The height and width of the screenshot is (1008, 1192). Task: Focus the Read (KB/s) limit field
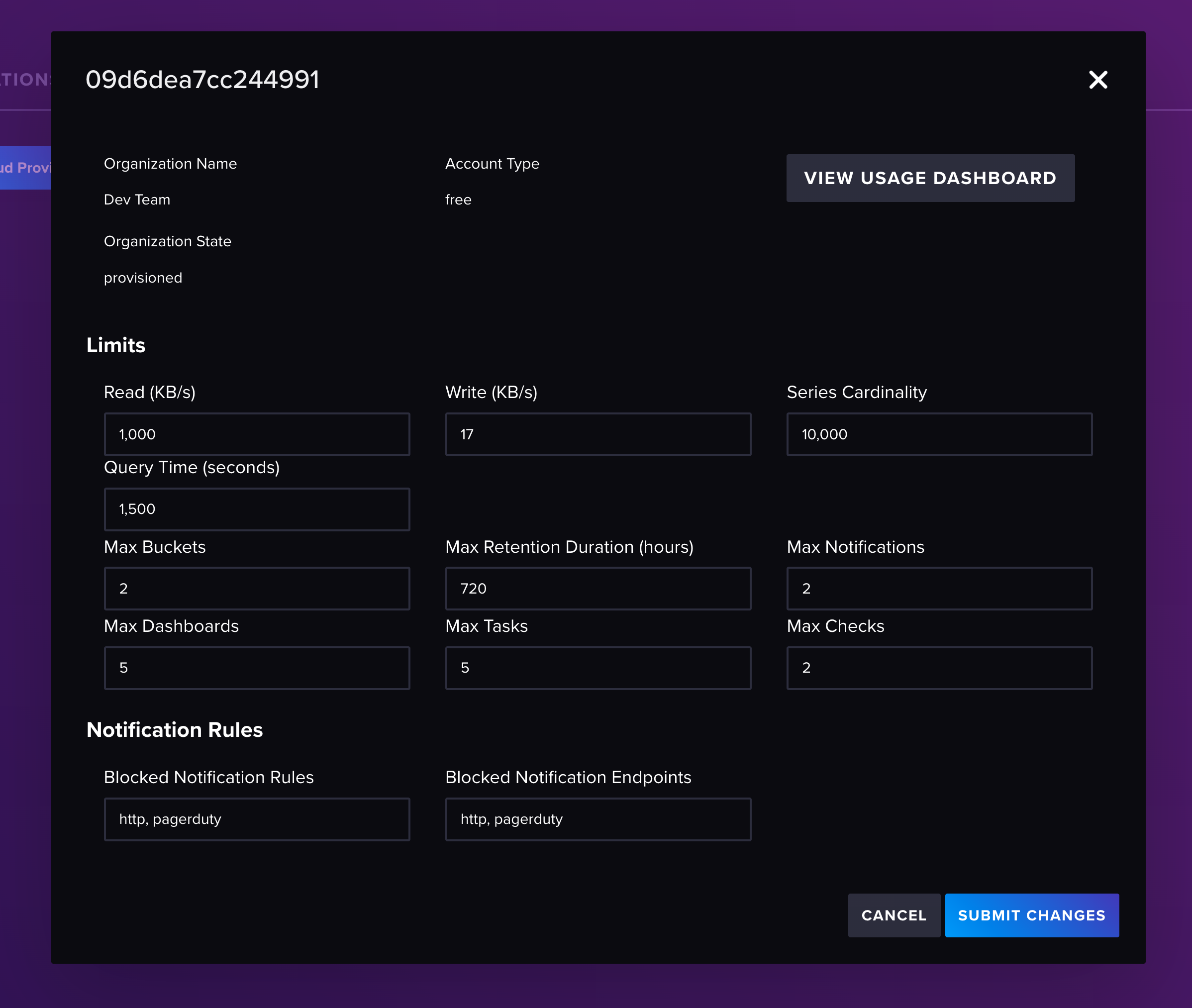[x=257, y=434]
